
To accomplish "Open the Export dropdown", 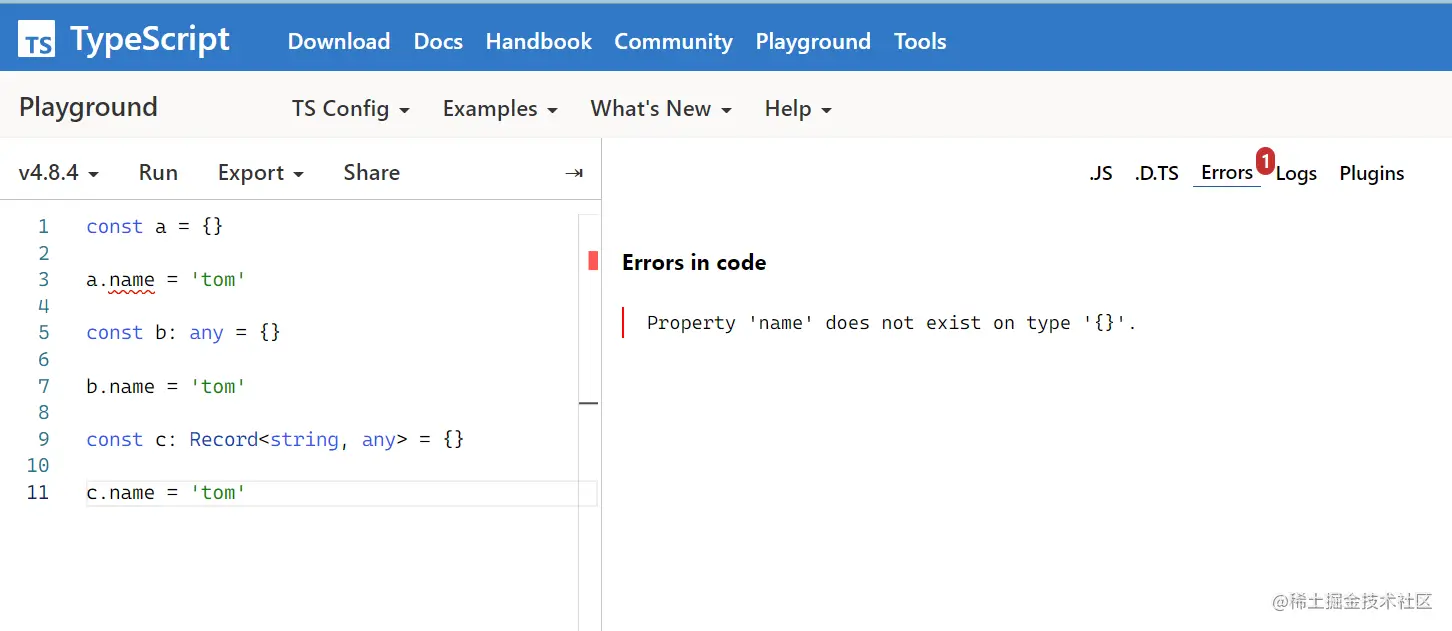I will click(x=260, y=173).
